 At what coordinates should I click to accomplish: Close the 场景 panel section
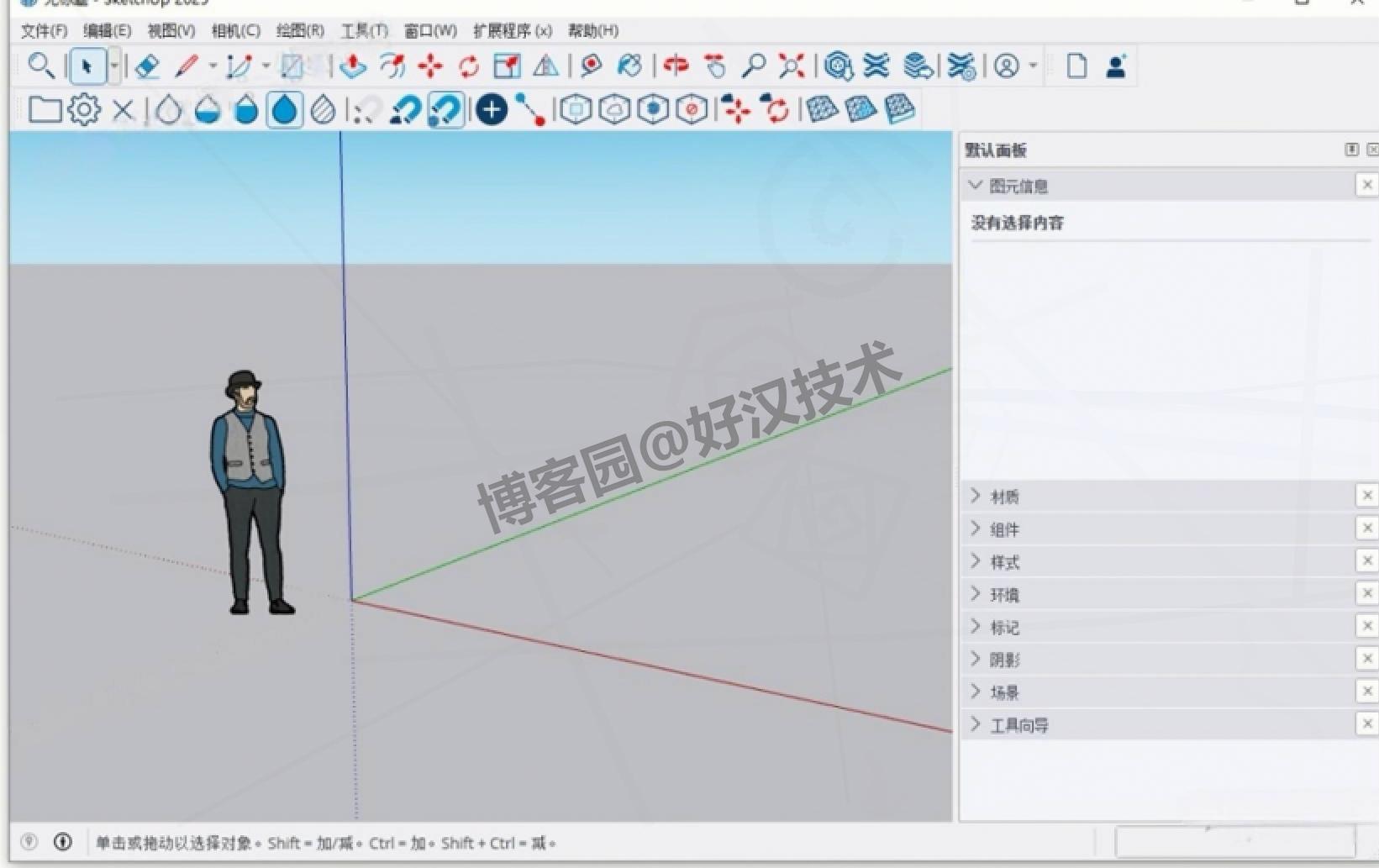pos(1368,691)
